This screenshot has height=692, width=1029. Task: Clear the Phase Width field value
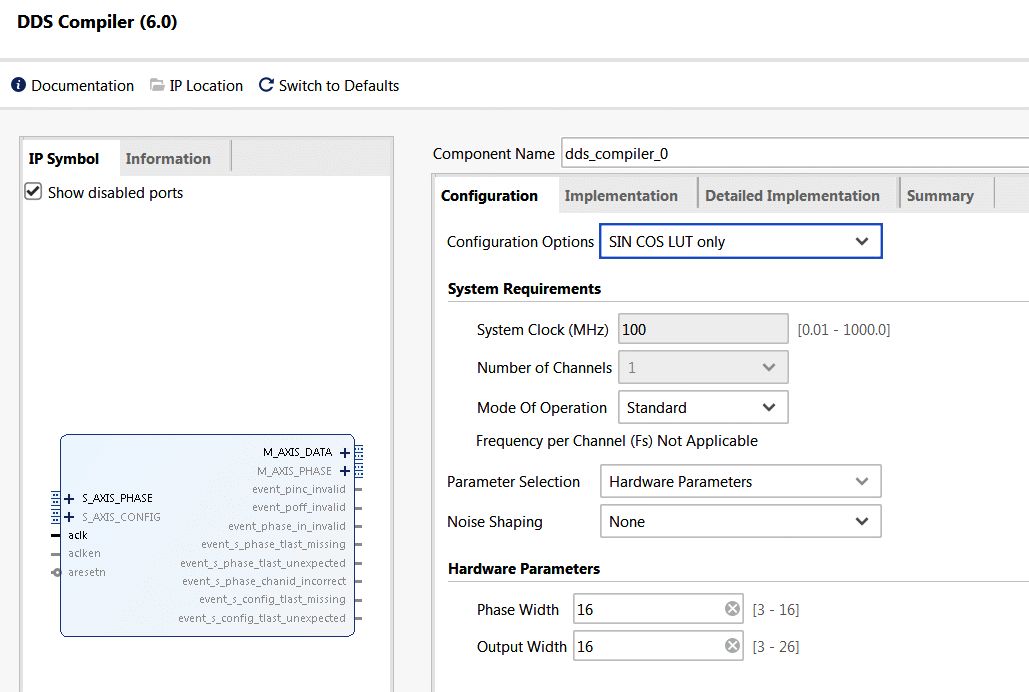point(732,609)
